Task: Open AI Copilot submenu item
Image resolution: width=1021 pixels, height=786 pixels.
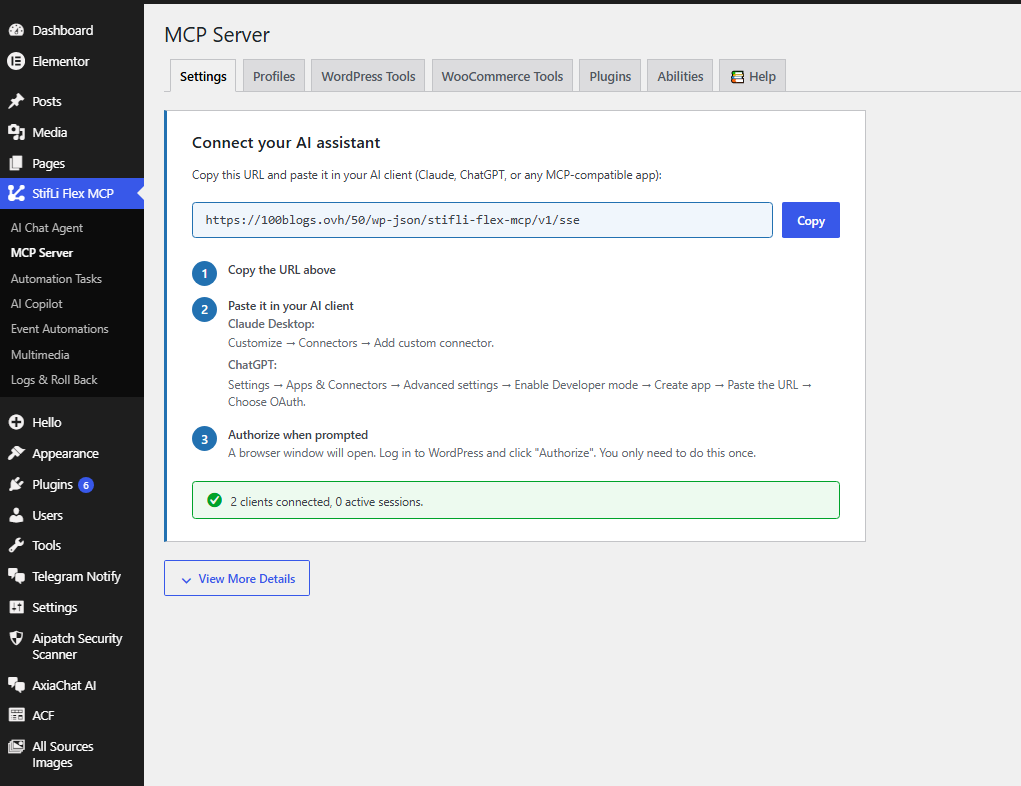Action: (36, 304)
